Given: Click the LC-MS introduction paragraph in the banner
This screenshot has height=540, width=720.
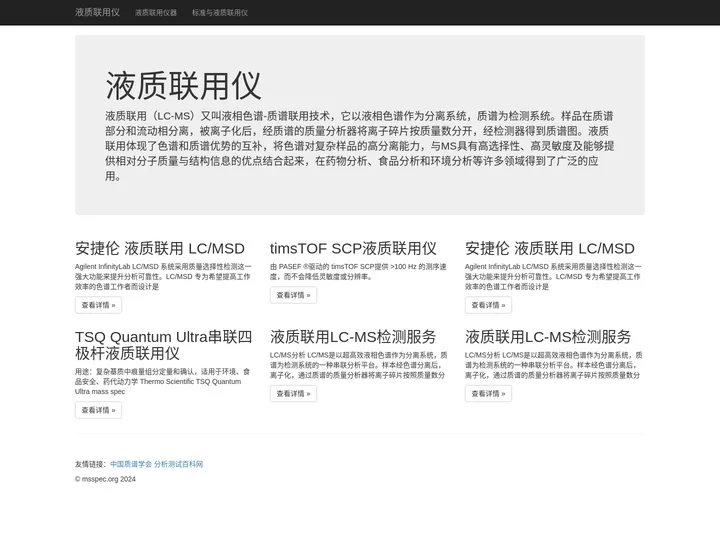Looking at the screenshot, I should pyautogui.click(x=360, y=146).
